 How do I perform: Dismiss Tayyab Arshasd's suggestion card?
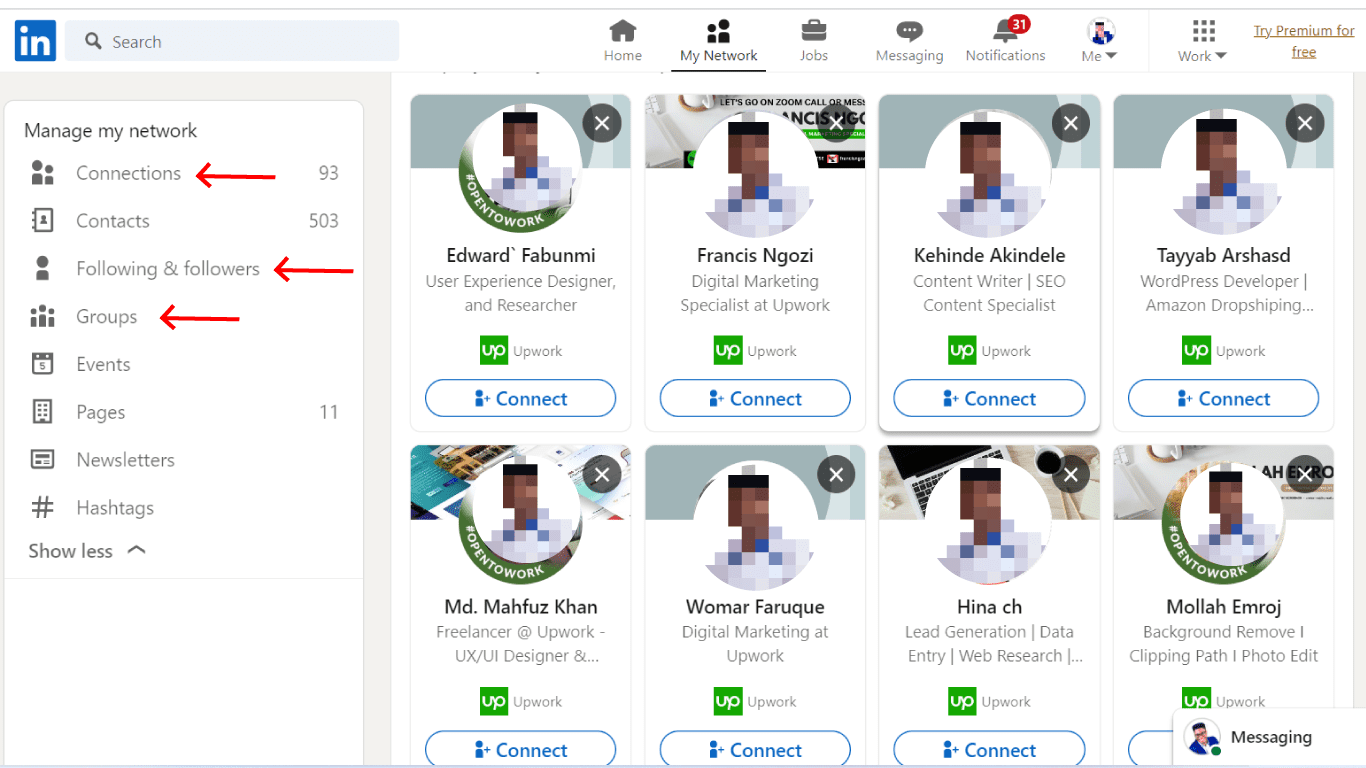(x=1305, y=124)
